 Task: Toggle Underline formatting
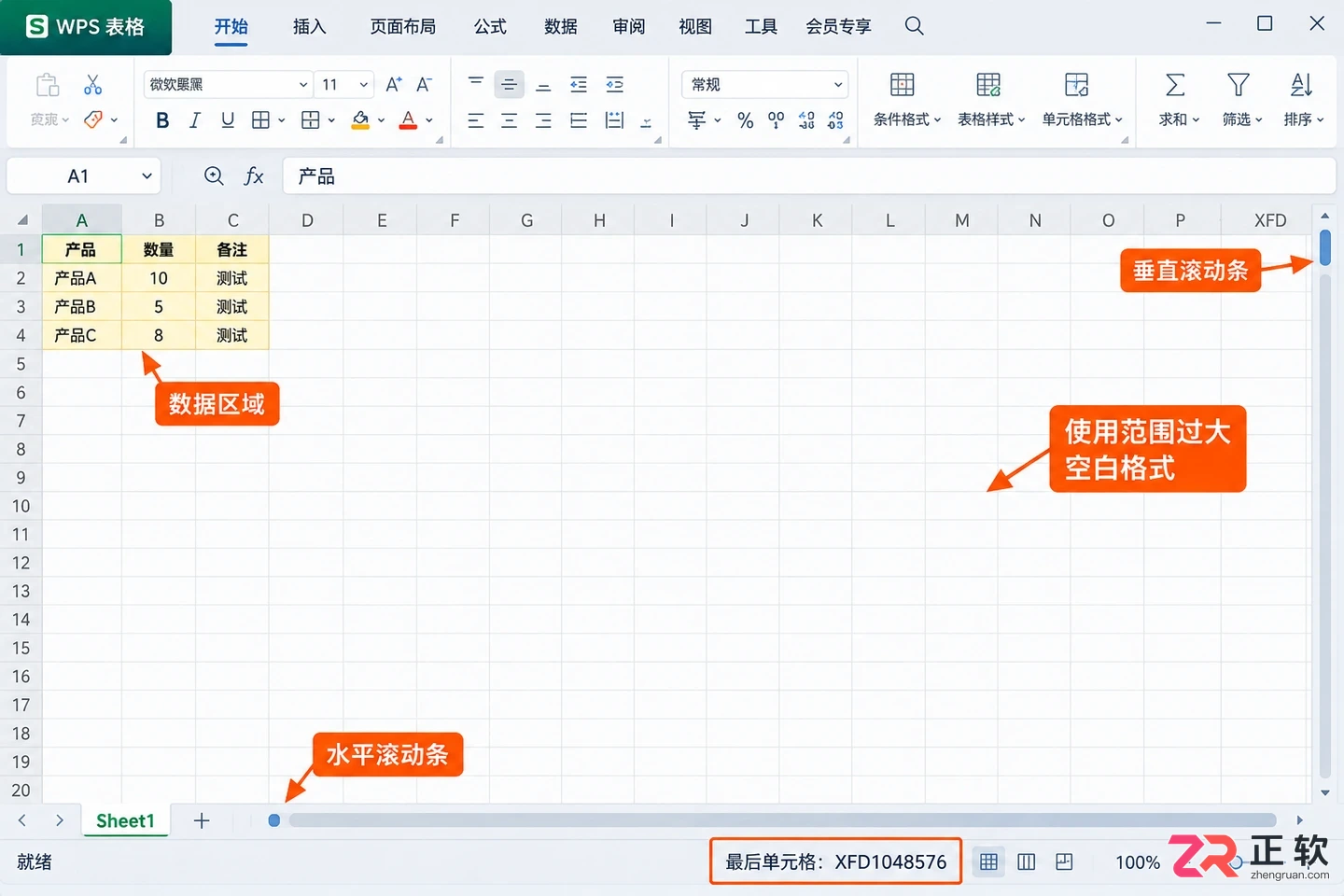coord(228,119)
